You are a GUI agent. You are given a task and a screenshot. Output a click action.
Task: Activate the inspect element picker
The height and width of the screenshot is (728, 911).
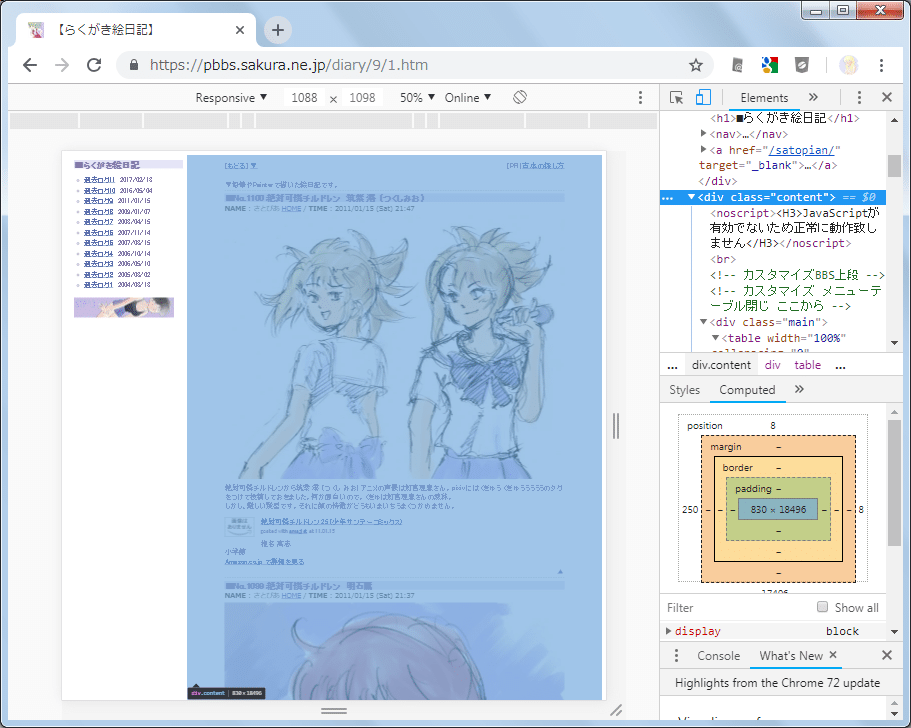click(x=676, y=98)
